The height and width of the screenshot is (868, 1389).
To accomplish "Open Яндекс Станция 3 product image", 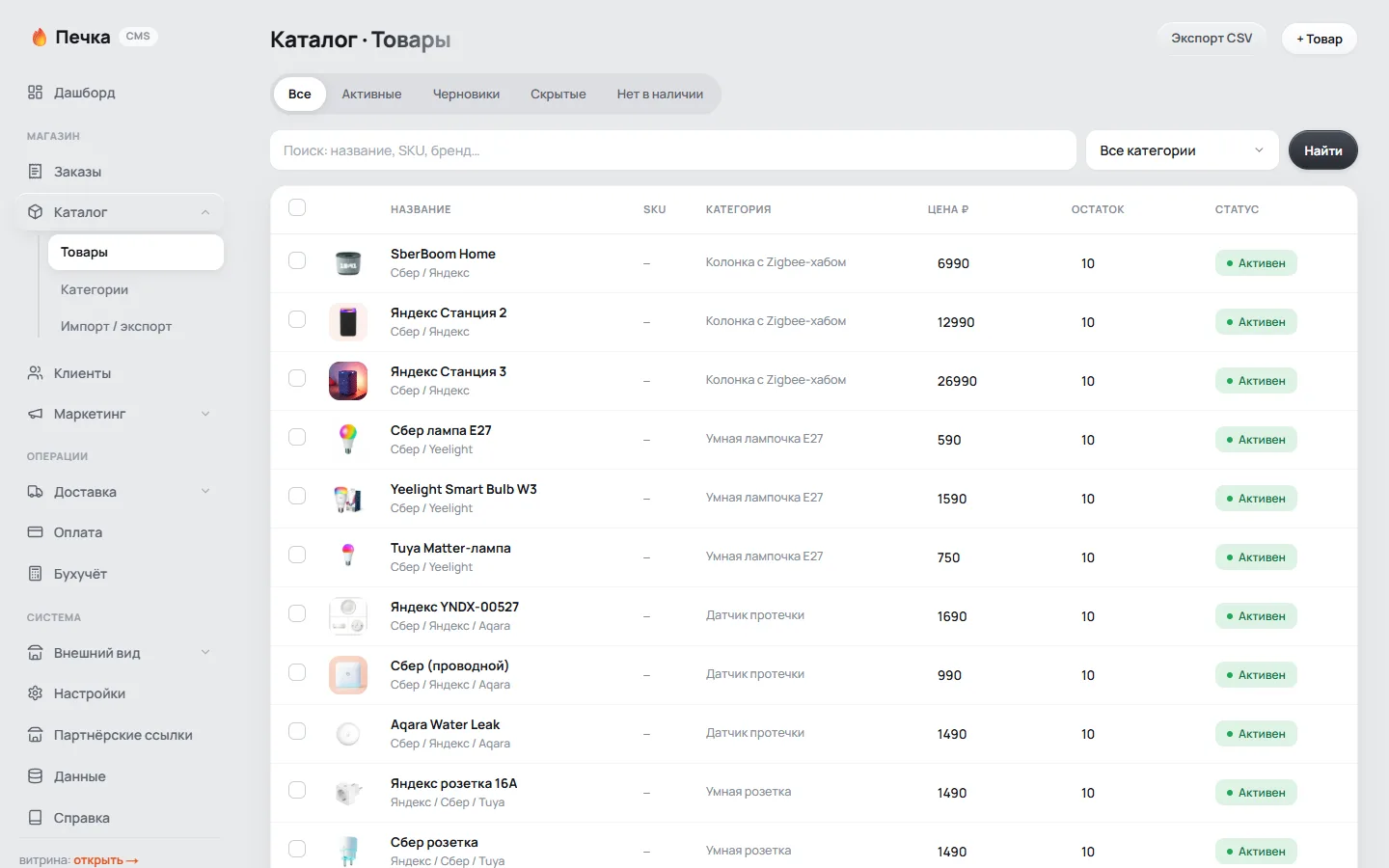I will tap(348, 381).
